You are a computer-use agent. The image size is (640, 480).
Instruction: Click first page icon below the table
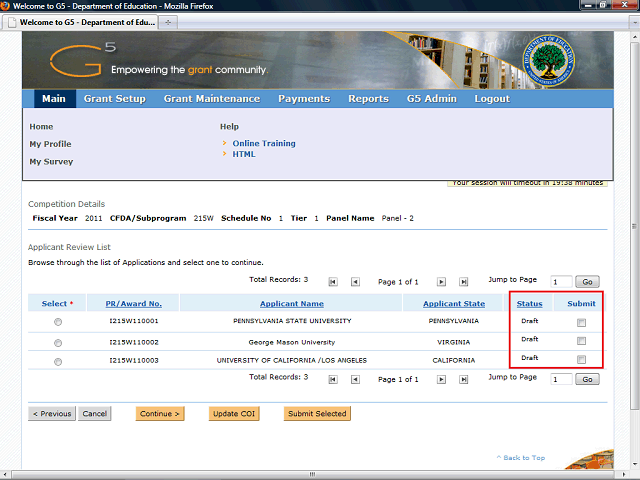click(333, 380)
